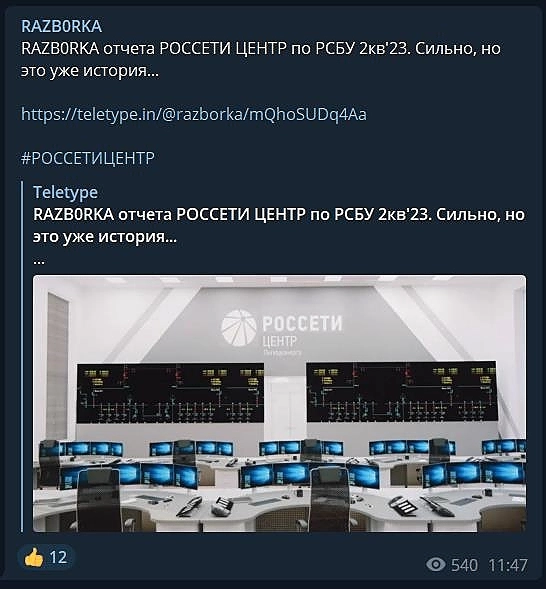Click the Россети Центр logo in image
This screenshot has width=546, height=589.
coord(282,329)
